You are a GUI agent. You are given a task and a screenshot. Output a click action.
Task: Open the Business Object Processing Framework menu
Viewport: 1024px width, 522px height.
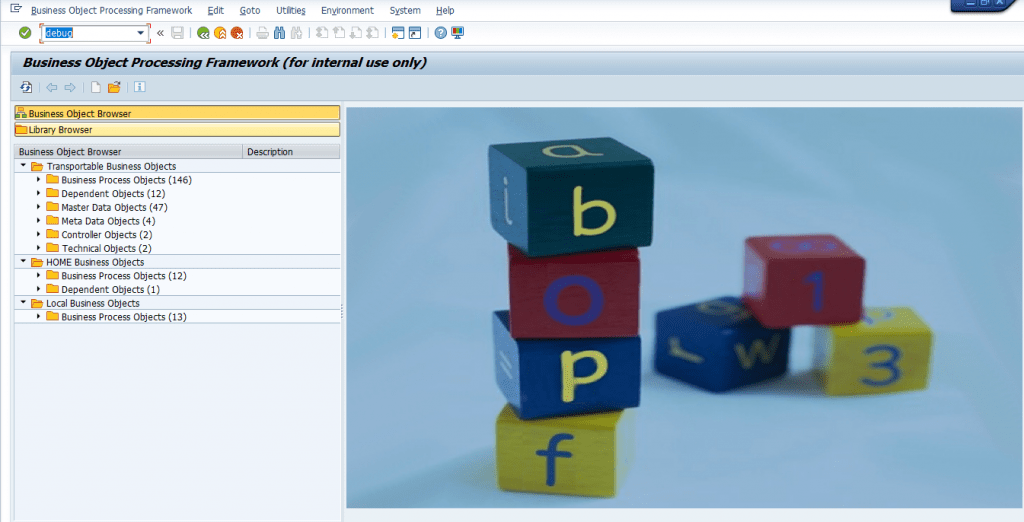(112, 10)
